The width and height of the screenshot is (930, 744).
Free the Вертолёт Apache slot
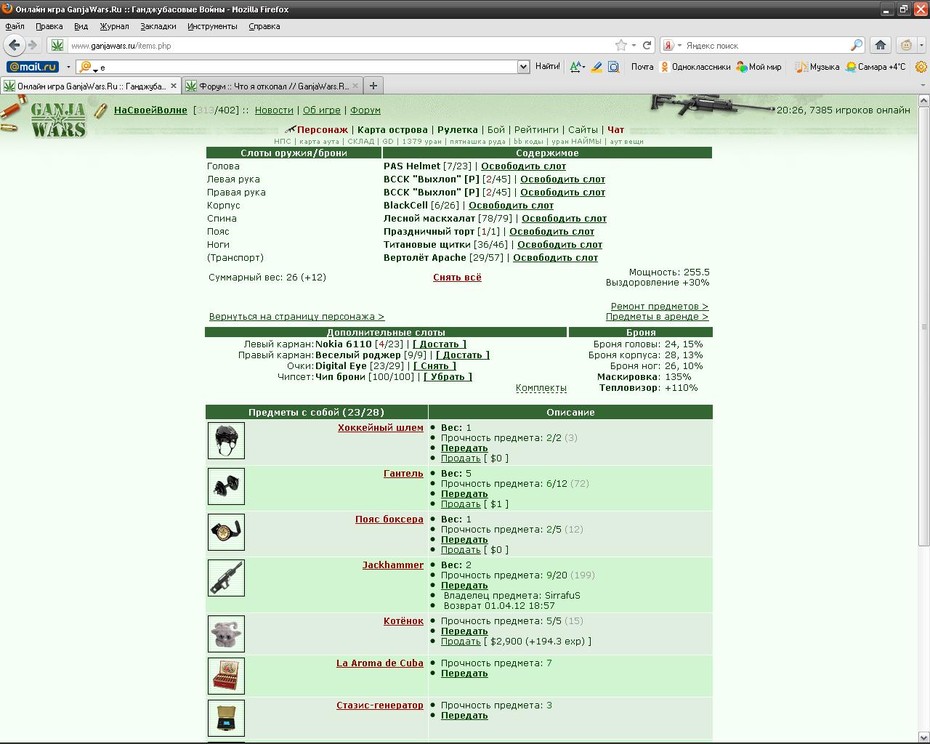(555, 257)
